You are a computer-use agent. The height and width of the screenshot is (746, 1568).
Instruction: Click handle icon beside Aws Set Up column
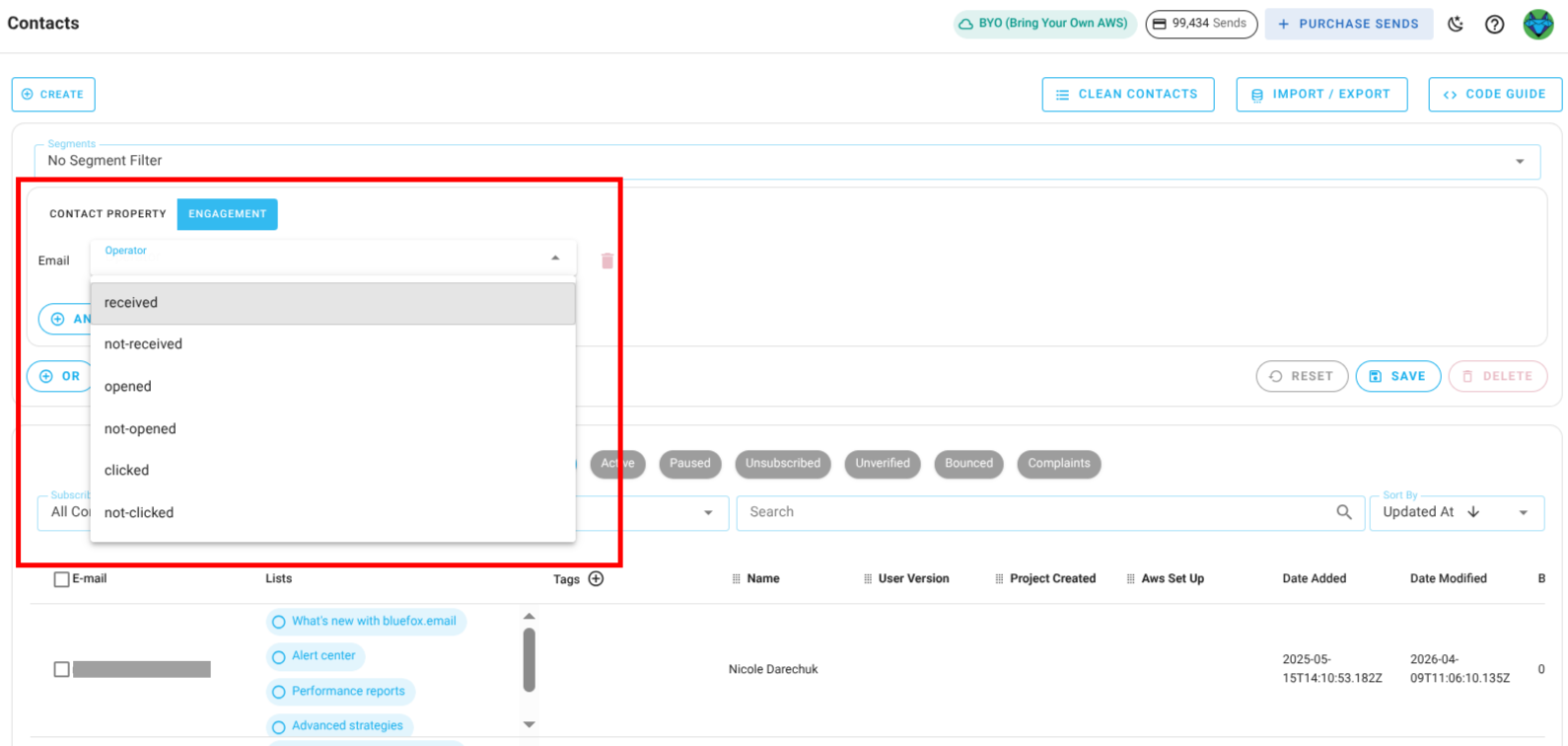[1130, 579]
